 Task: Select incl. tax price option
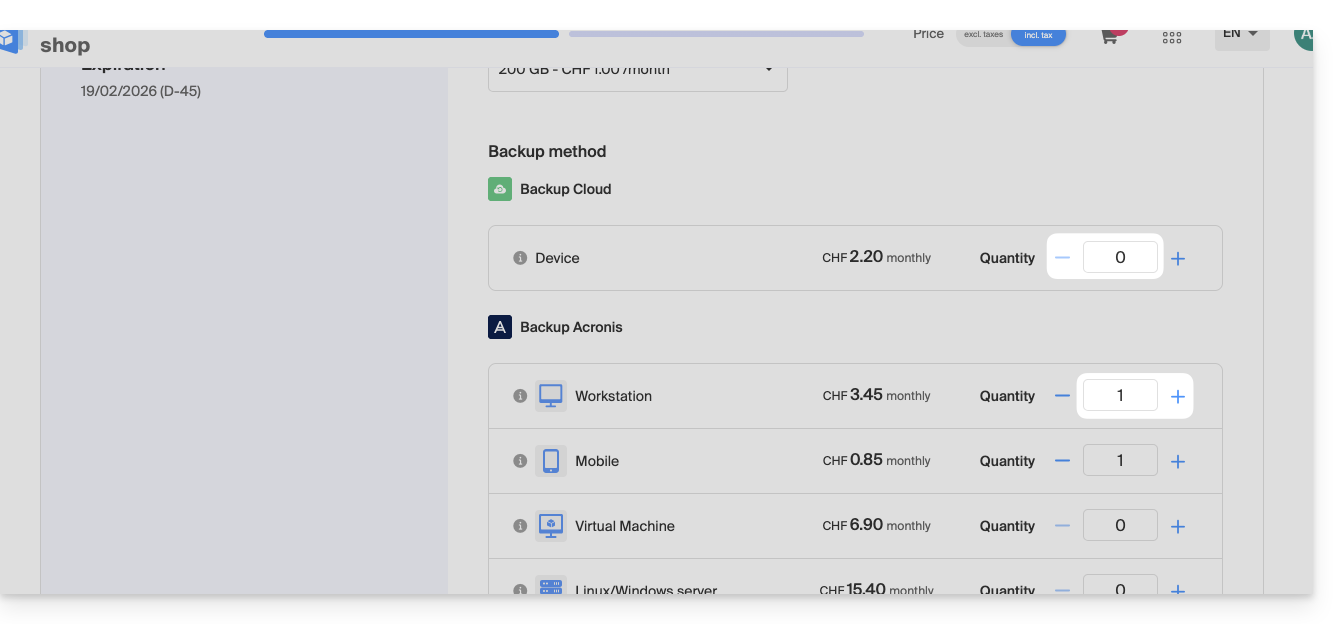coord(1038,36)
